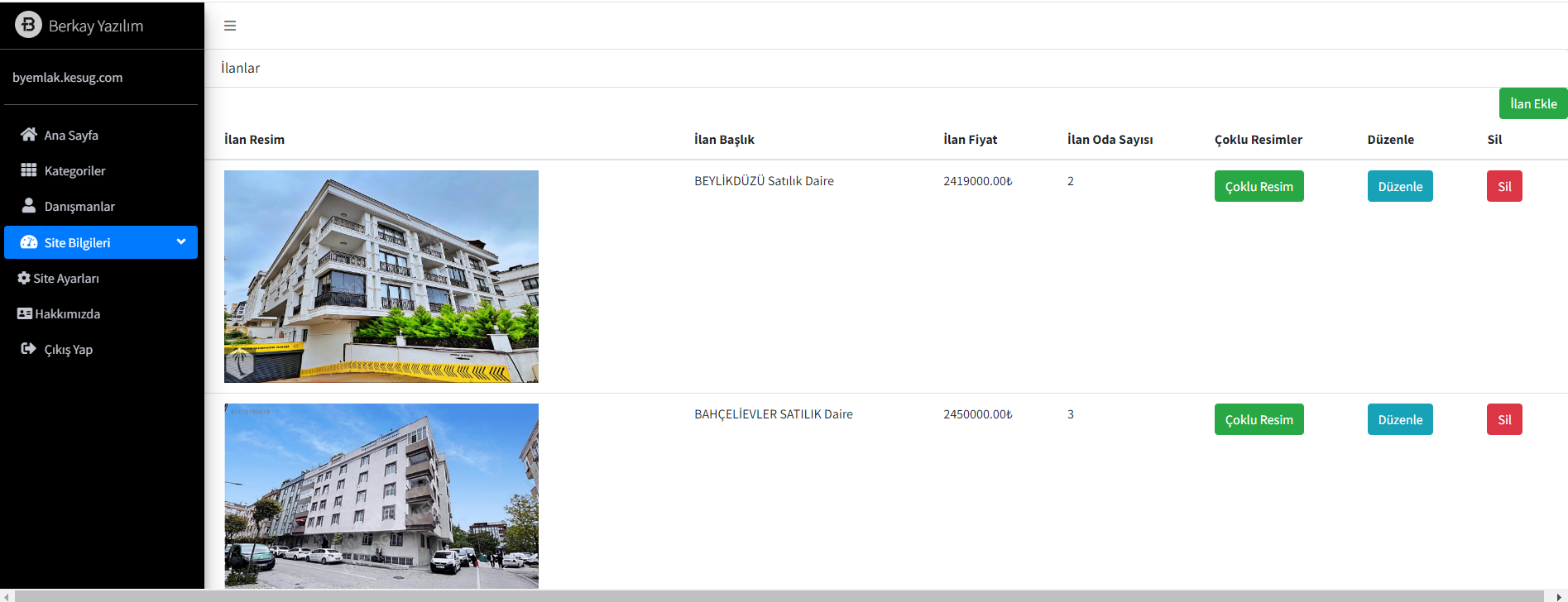Viewport: 1568px width, 602px height.
Task: Delete the BAHÇELİEVLER SATILIK Daire listing
Action: coord(1503,419)
